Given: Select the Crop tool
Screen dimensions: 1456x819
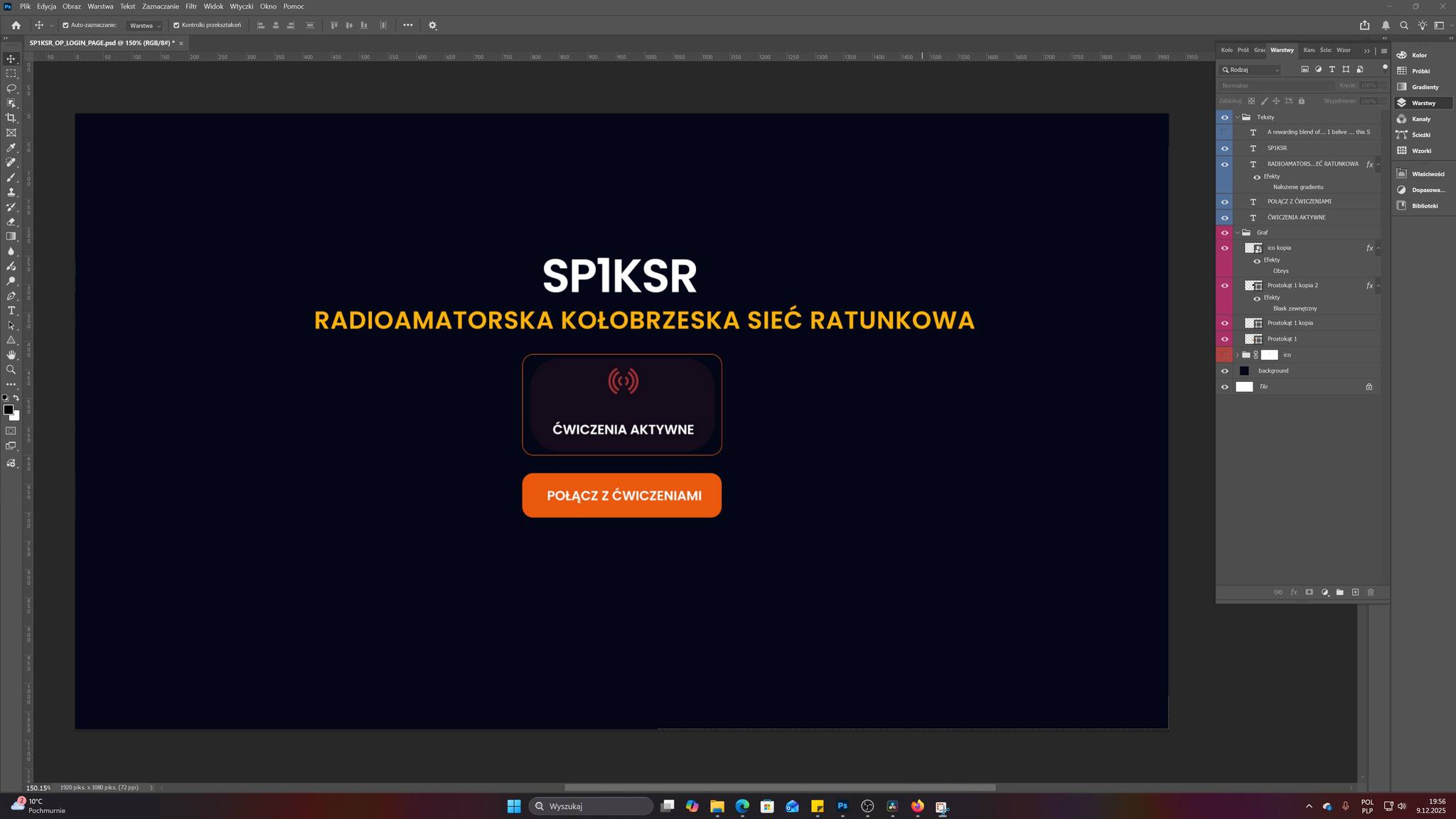Looking at the screenshot, I should coord(11,118).
